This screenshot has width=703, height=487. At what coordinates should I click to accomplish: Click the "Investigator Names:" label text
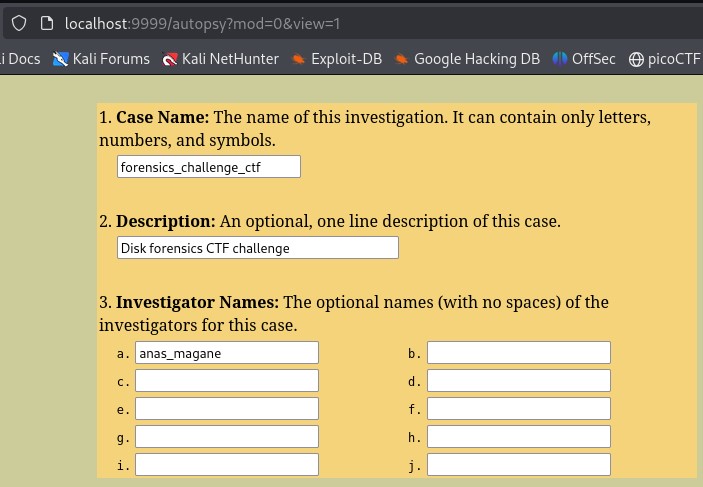coord(197,303)
